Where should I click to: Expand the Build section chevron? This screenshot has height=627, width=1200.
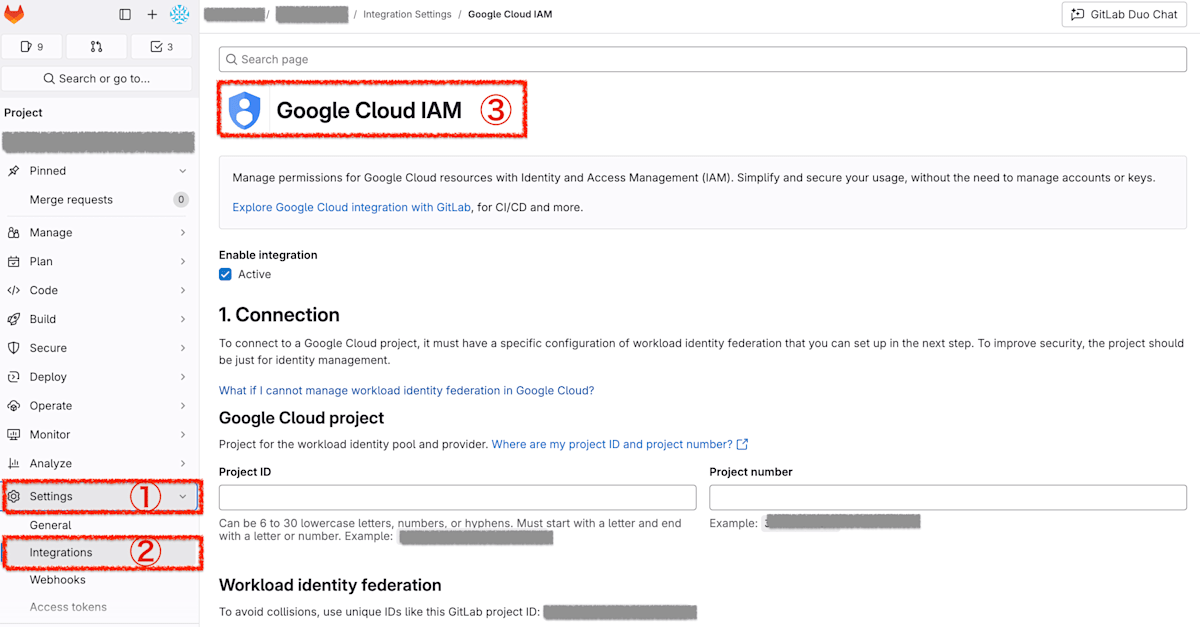pyautogui.click(x=182, y=320)
